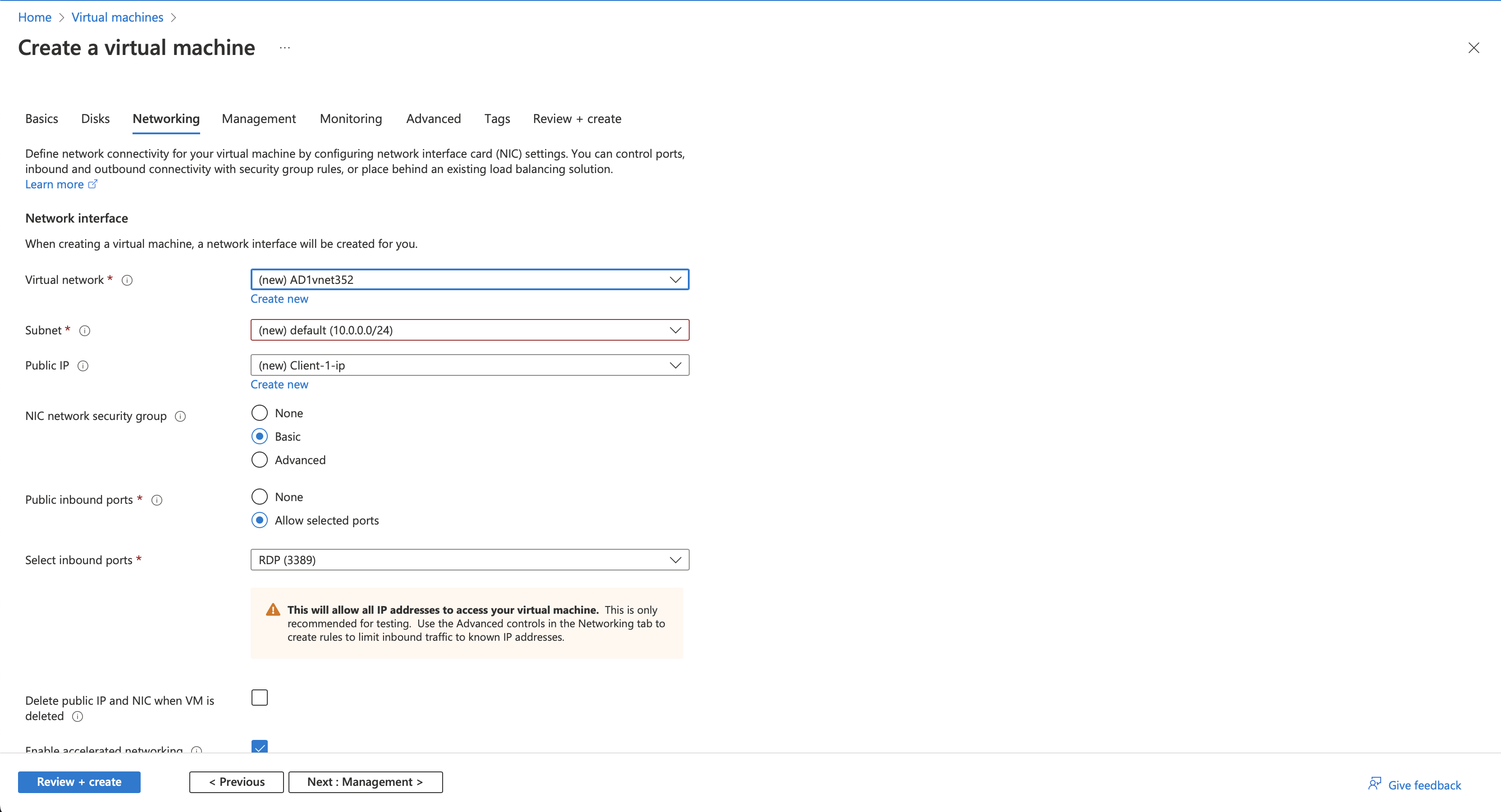The image size is (1501, 812).
Task: Click the Virtual network info icon
Action: [x=127, y=280]
